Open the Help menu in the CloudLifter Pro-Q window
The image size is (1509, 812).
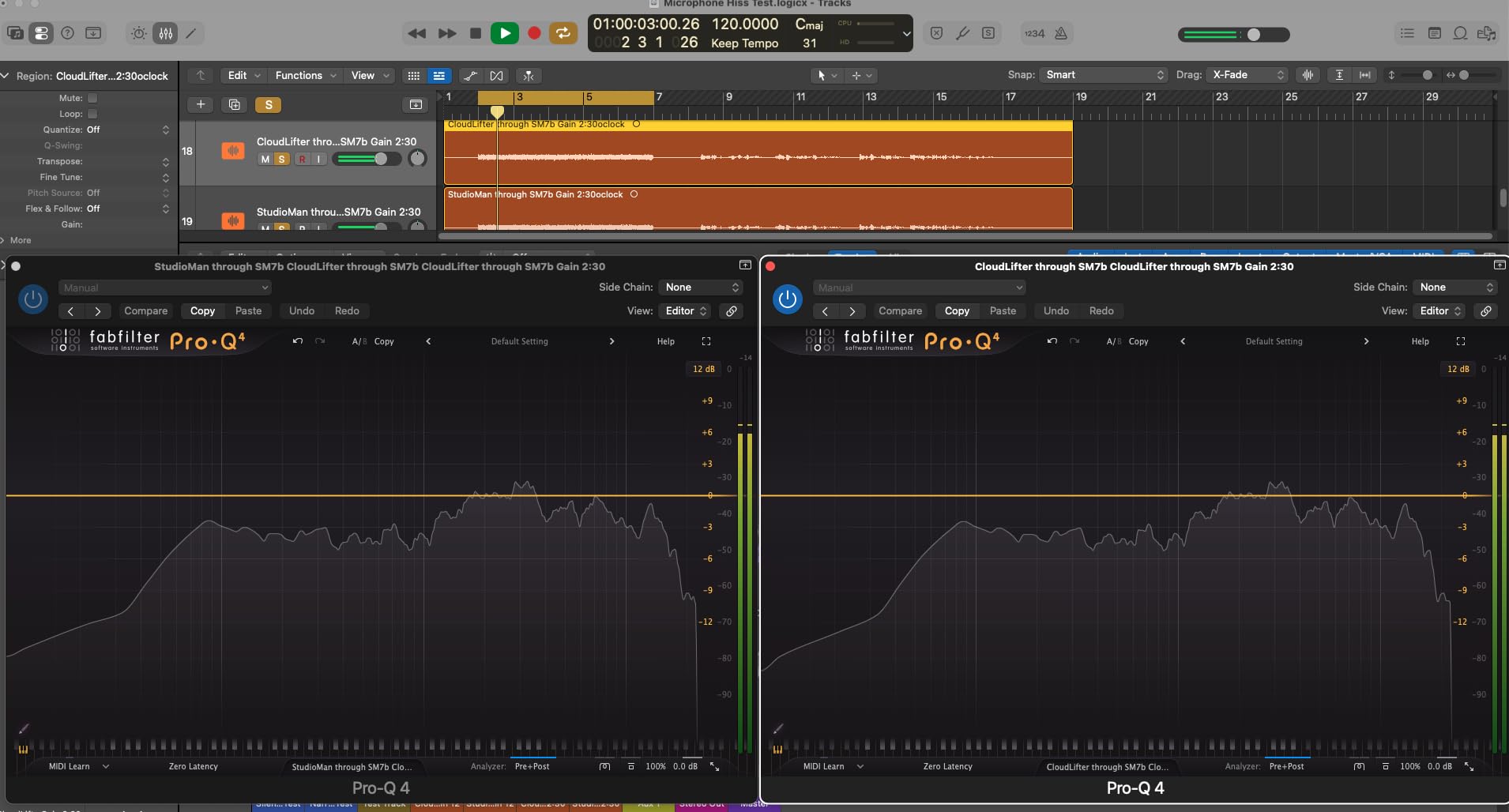point(1421,341)
